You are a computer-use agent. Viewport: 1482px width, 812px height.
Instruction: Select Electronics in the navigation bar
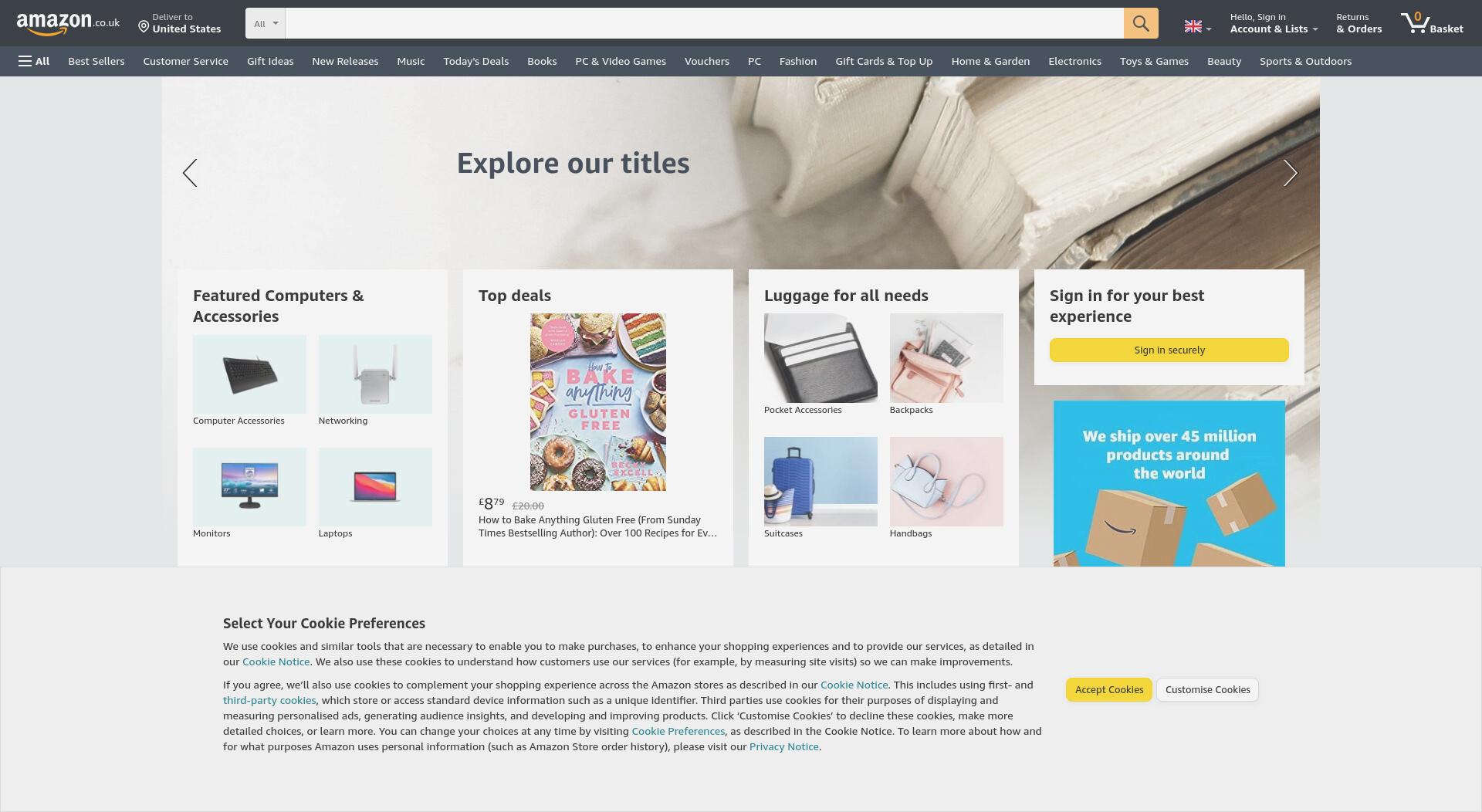pos(1074,61)
